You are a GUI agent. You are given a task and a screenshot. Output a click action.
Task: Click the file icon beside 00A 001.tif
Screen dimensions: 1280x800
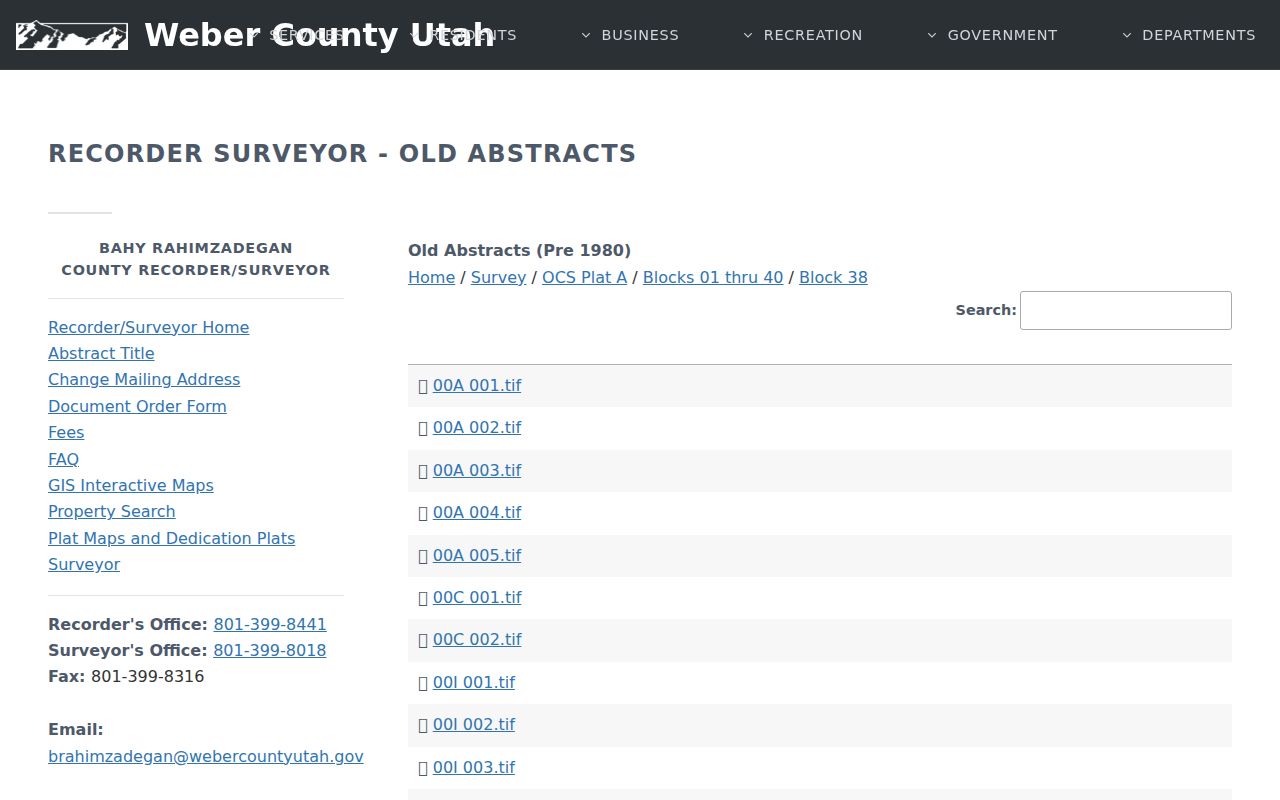tap(423, 386)
